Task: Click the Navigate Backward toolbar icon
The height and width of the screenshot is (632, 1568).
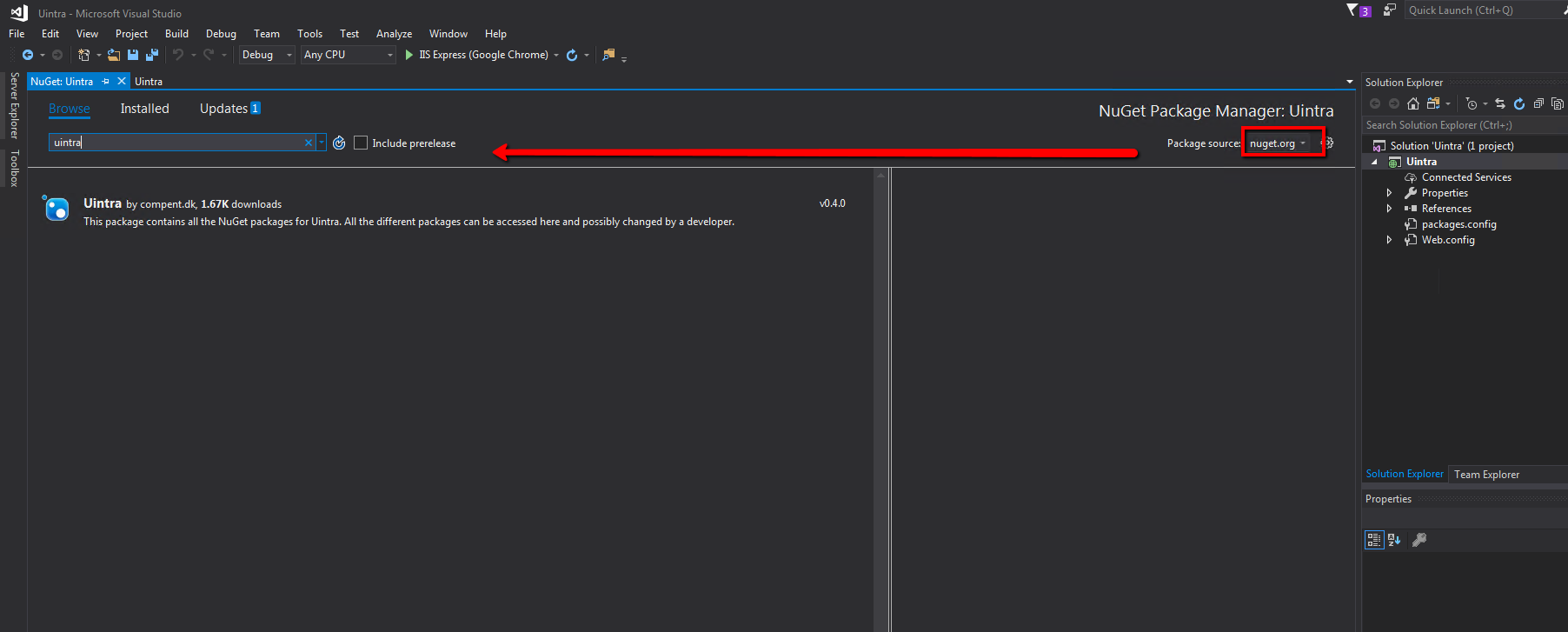Action: [28, 55]
